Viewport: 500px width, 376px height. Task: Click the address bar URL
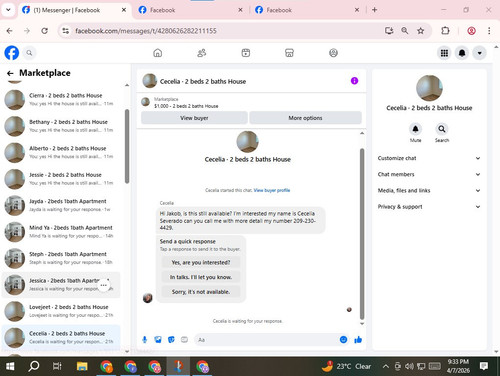146,31
